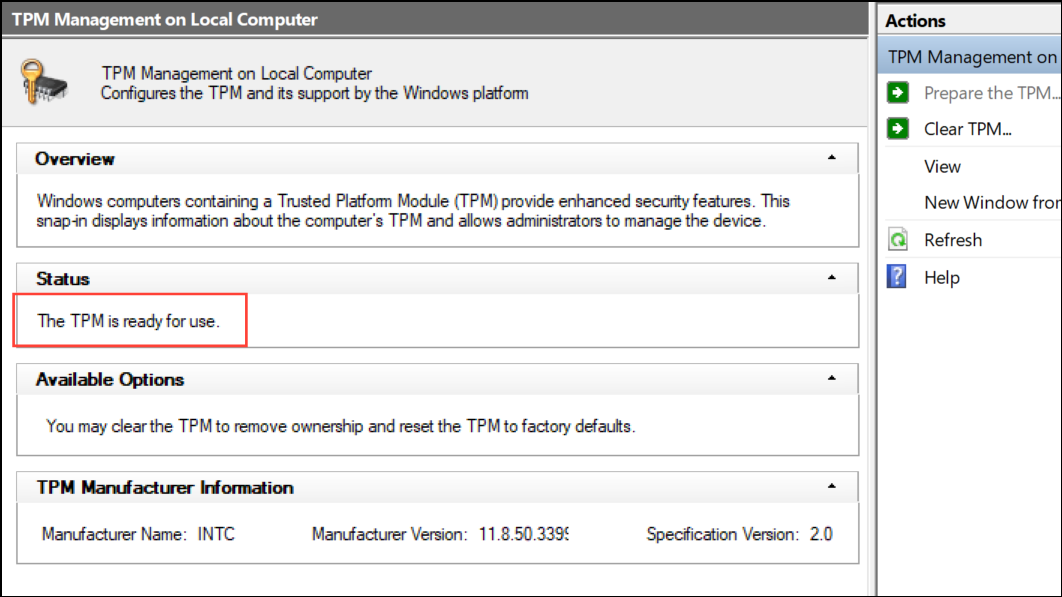Click the green arrow icon beside Clear TPM

click(x=898, y=129)
